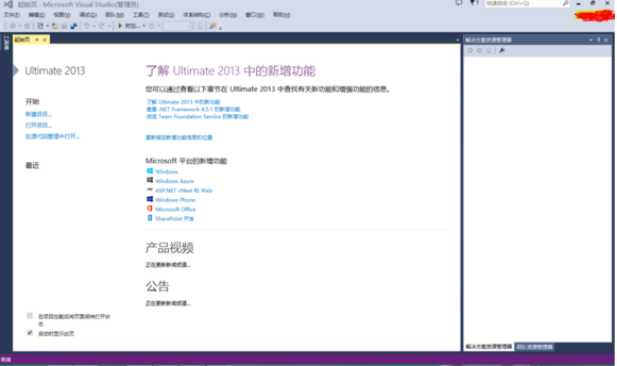Click the 'Open Project...' link
The image size is (617, 366).
pos(38,125)
